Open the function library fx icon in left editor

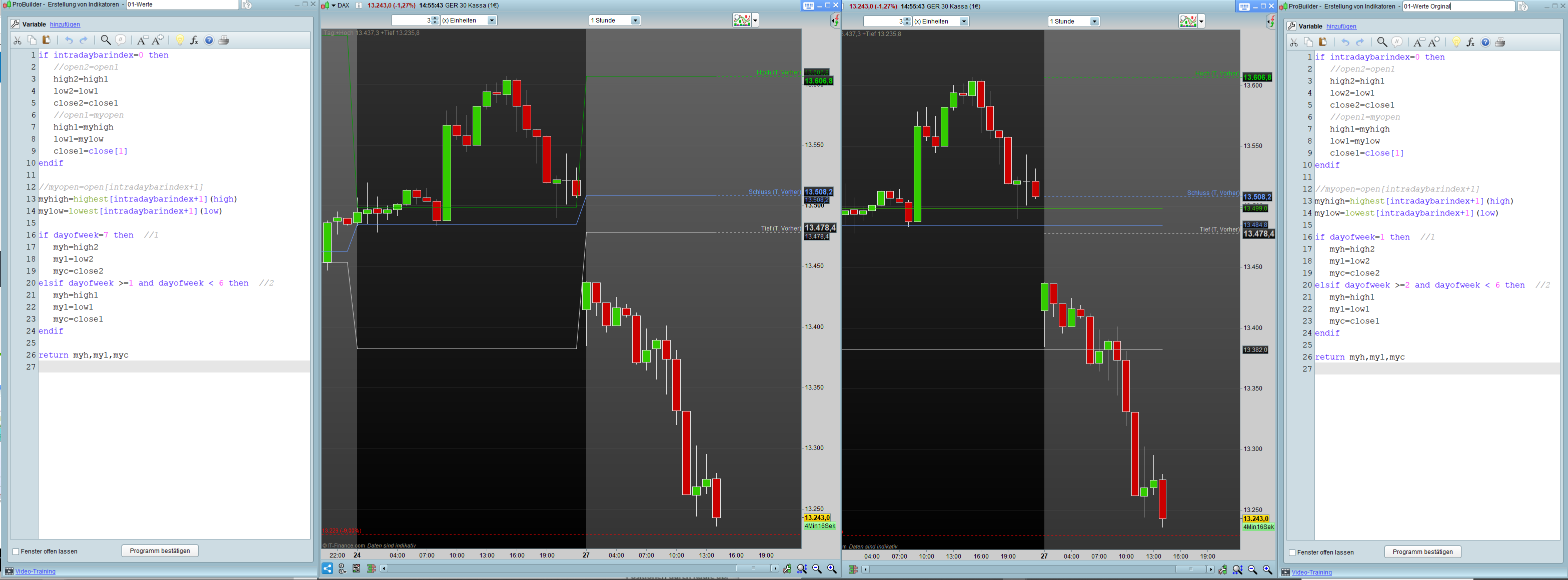[194, 40]
